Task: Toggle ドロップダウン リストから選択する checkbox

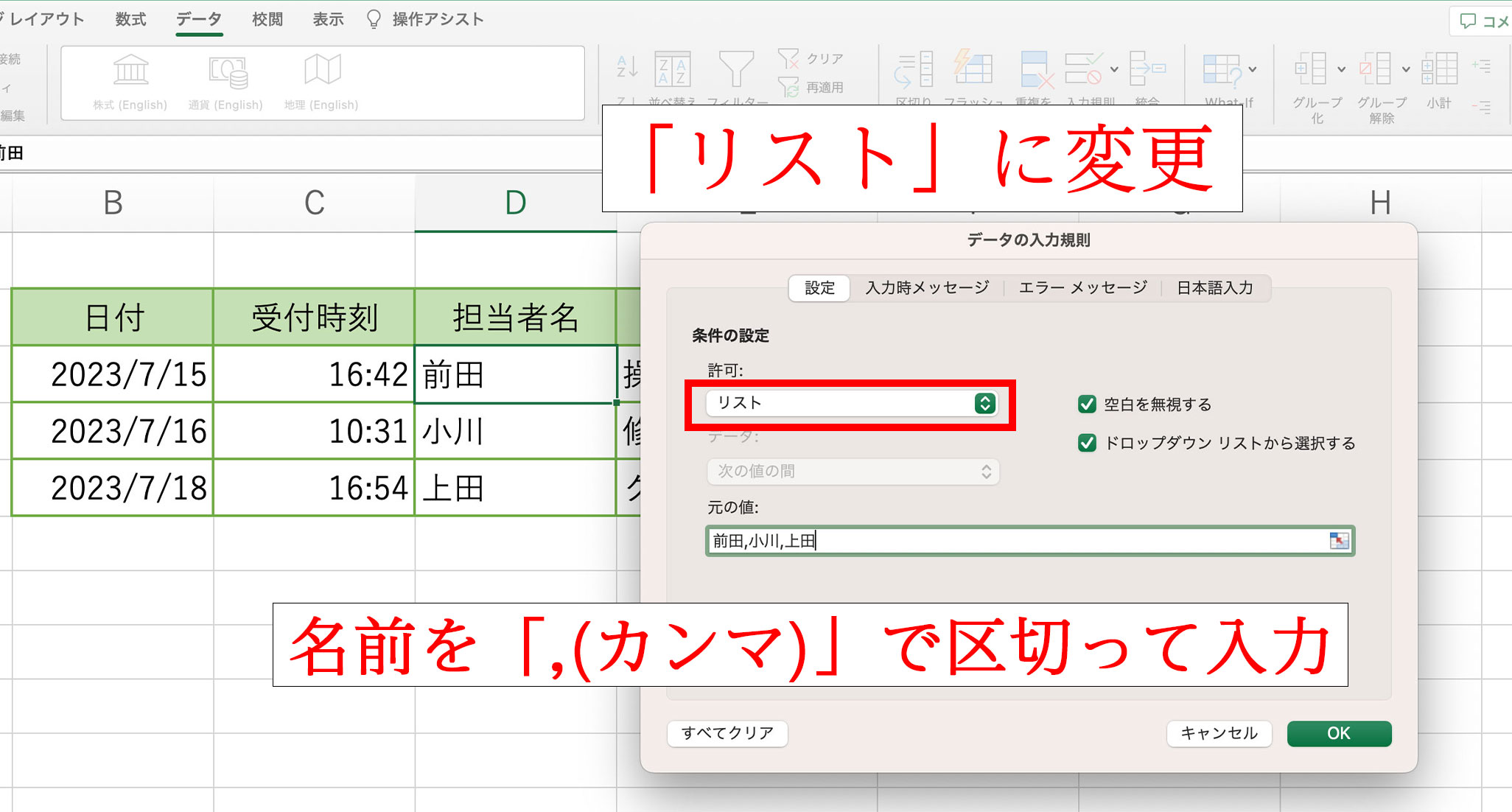Action: (x=1087, y=443)
